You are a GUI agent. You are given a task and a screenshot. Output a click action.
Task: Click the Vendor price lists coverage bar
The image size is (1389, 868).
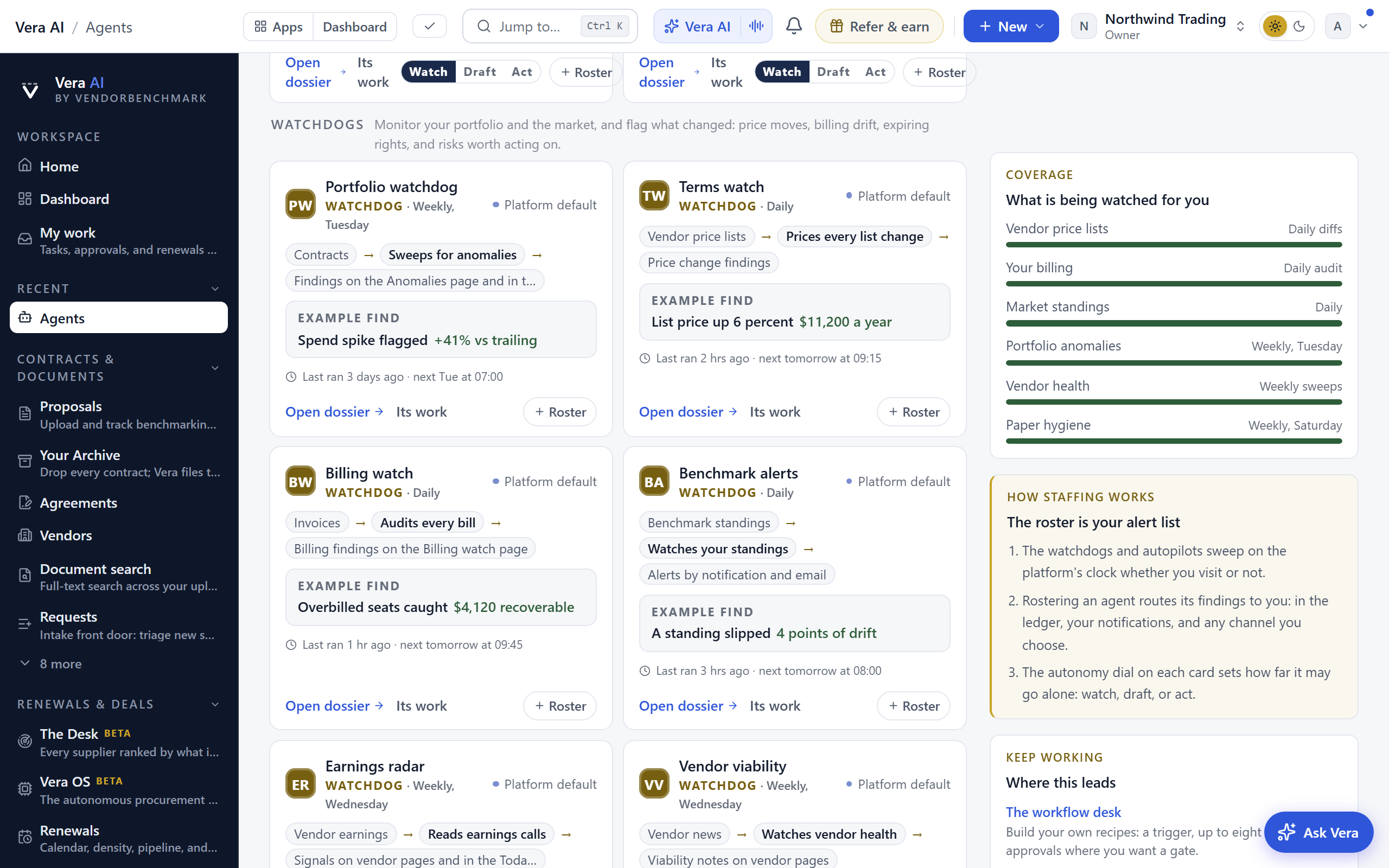(x=1174, y=245)
